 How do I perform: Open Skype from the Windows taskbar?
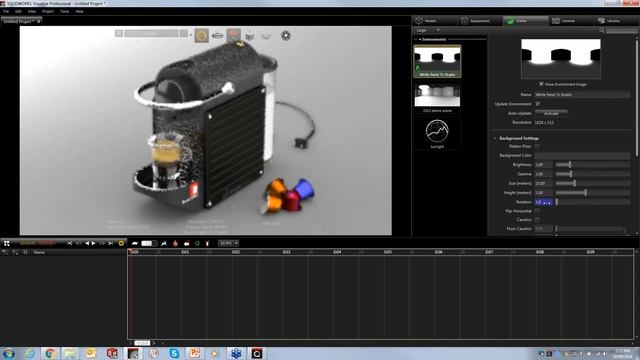174,353
